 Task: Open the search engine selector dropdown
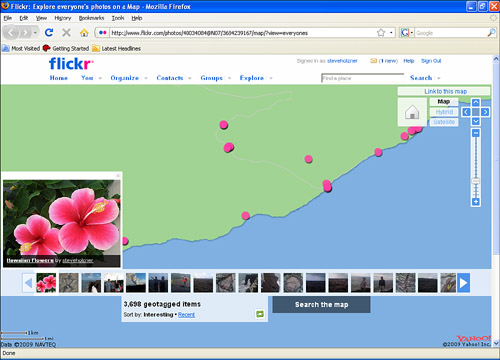412,33
